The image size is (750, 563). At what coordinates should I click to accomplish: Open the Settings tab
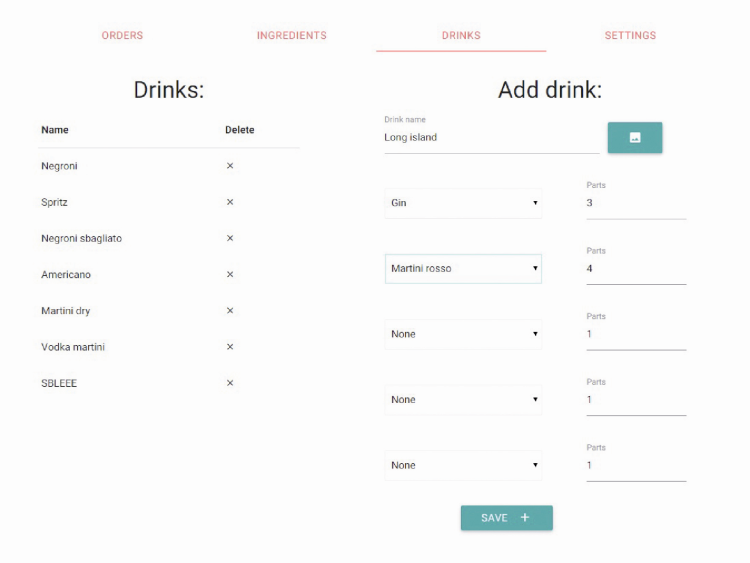630,35
